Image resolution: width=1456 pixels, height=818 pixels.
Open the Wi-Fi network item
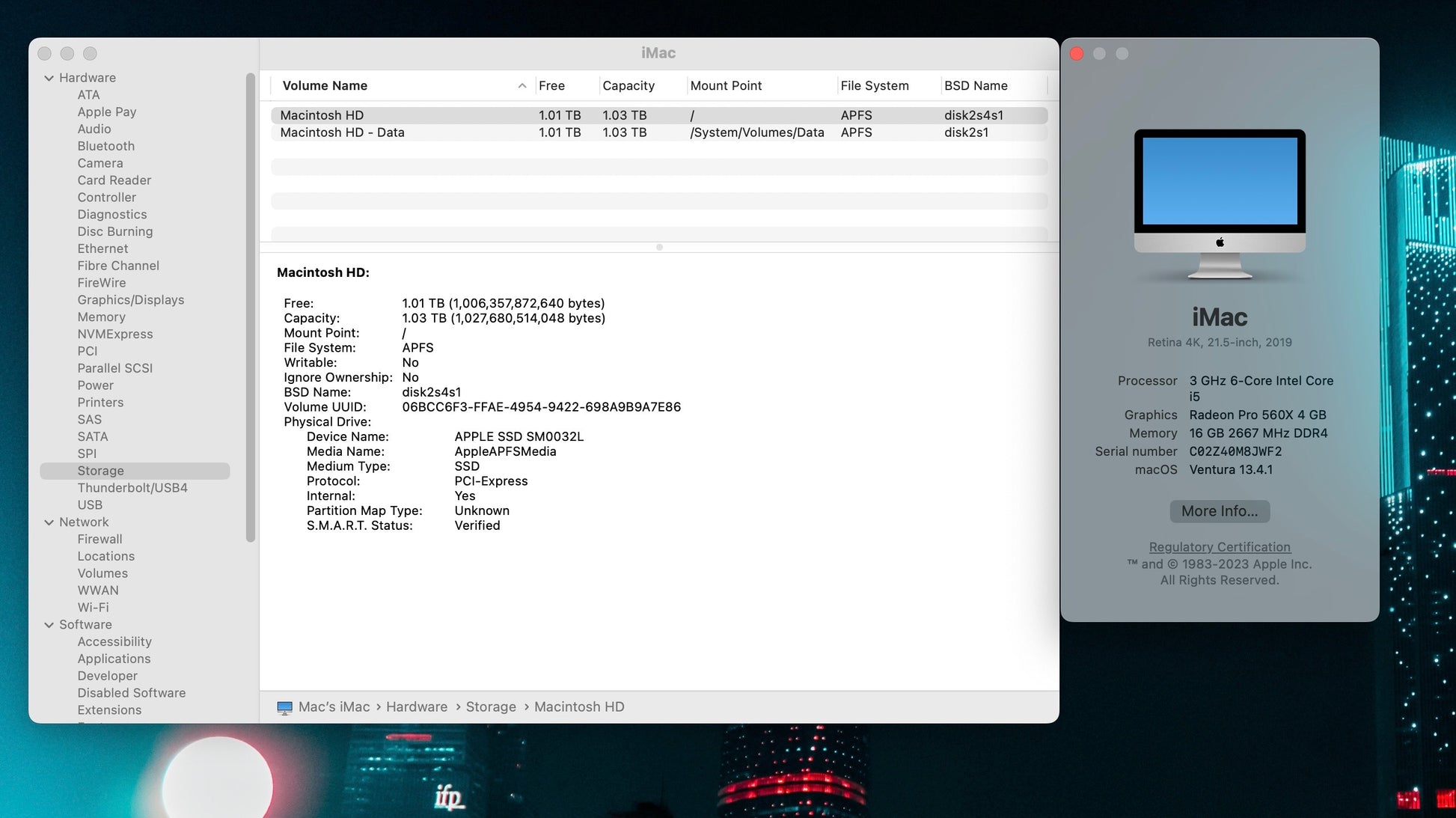coord(93,608)
